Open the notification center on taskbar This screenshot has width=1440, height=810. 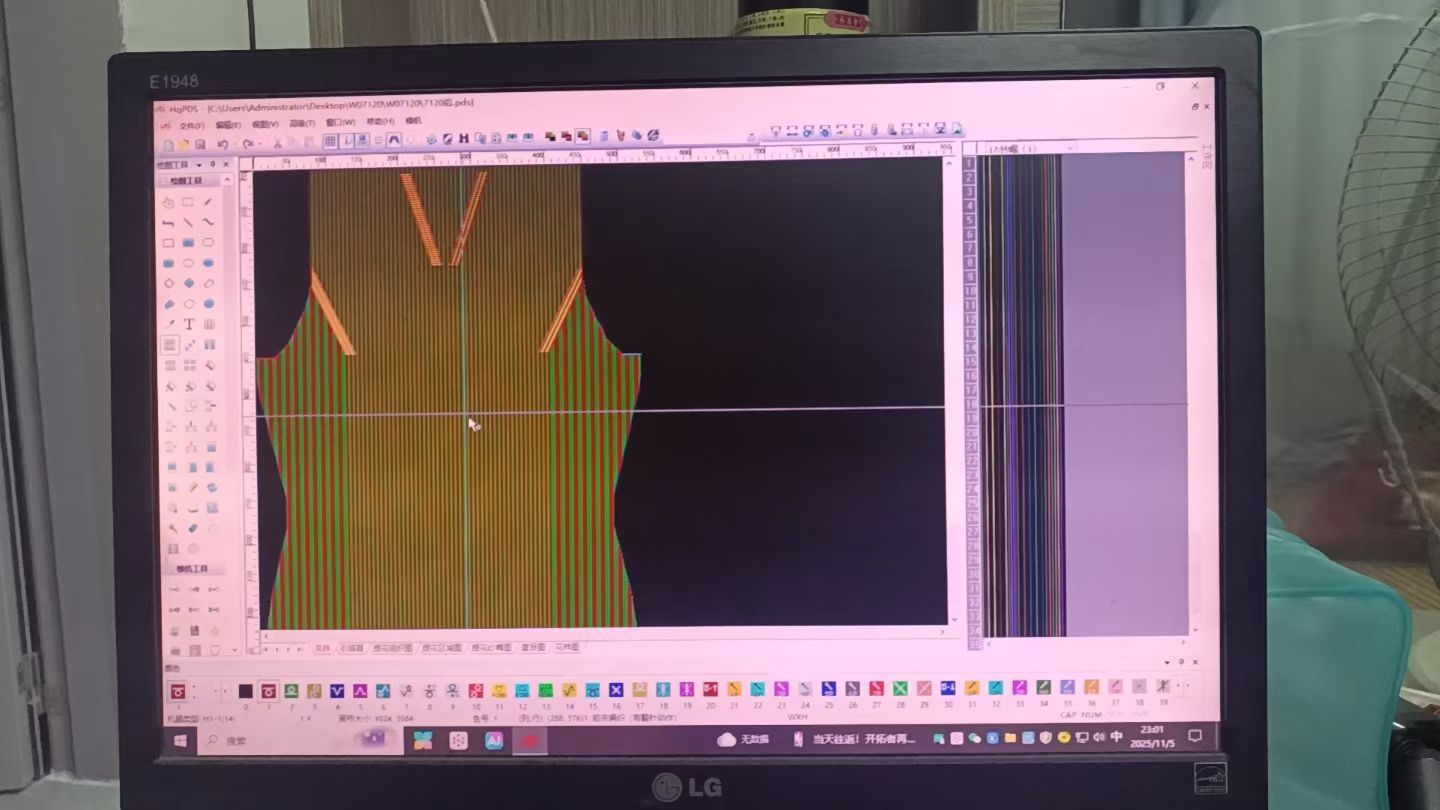tap(1194, 736)
